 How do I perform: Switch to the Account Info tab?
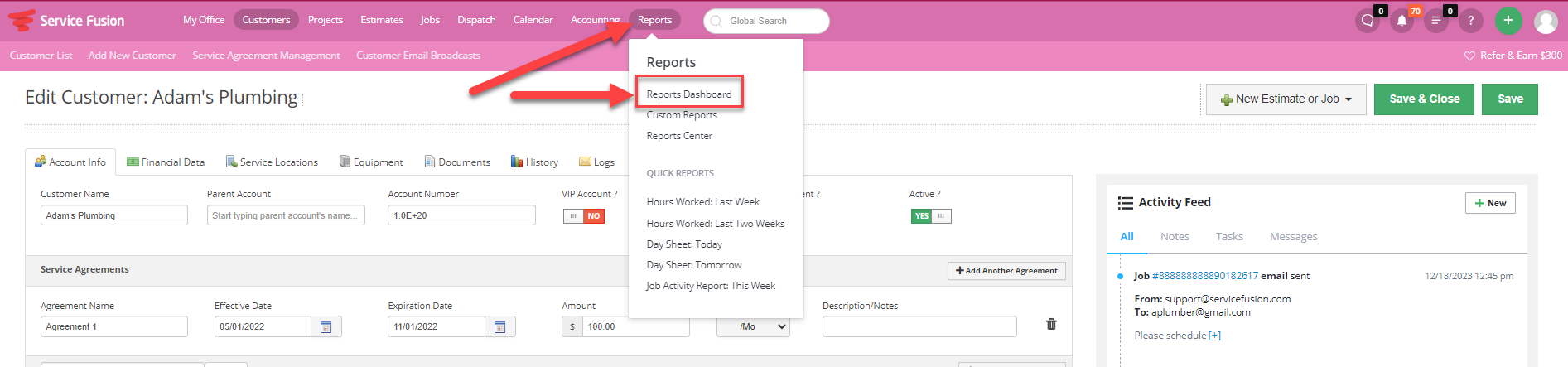[70, 162]
